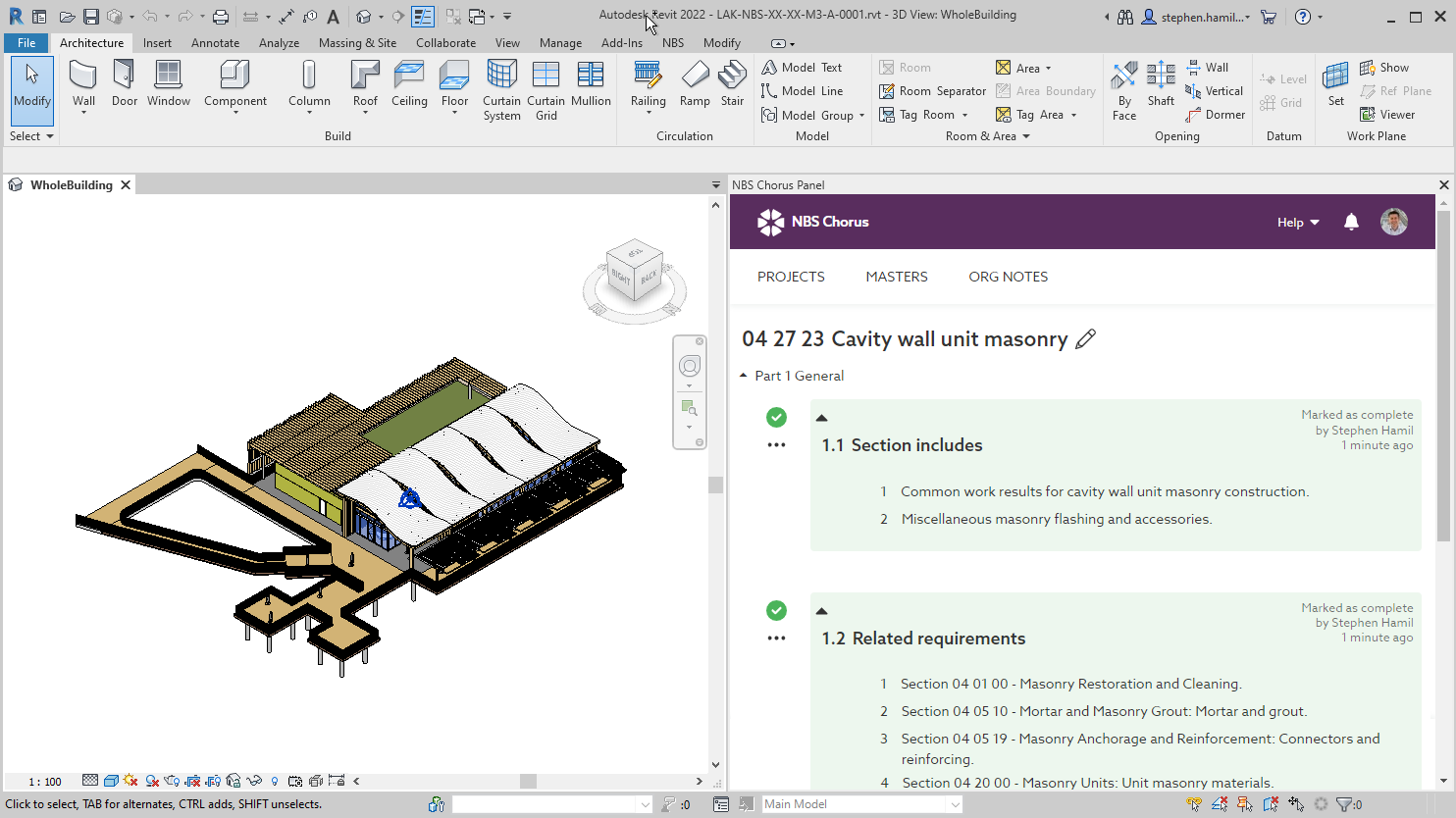Toggle Drag Elements on Selection in status bar
The image size is (1456, 818).
[1296, 804]
